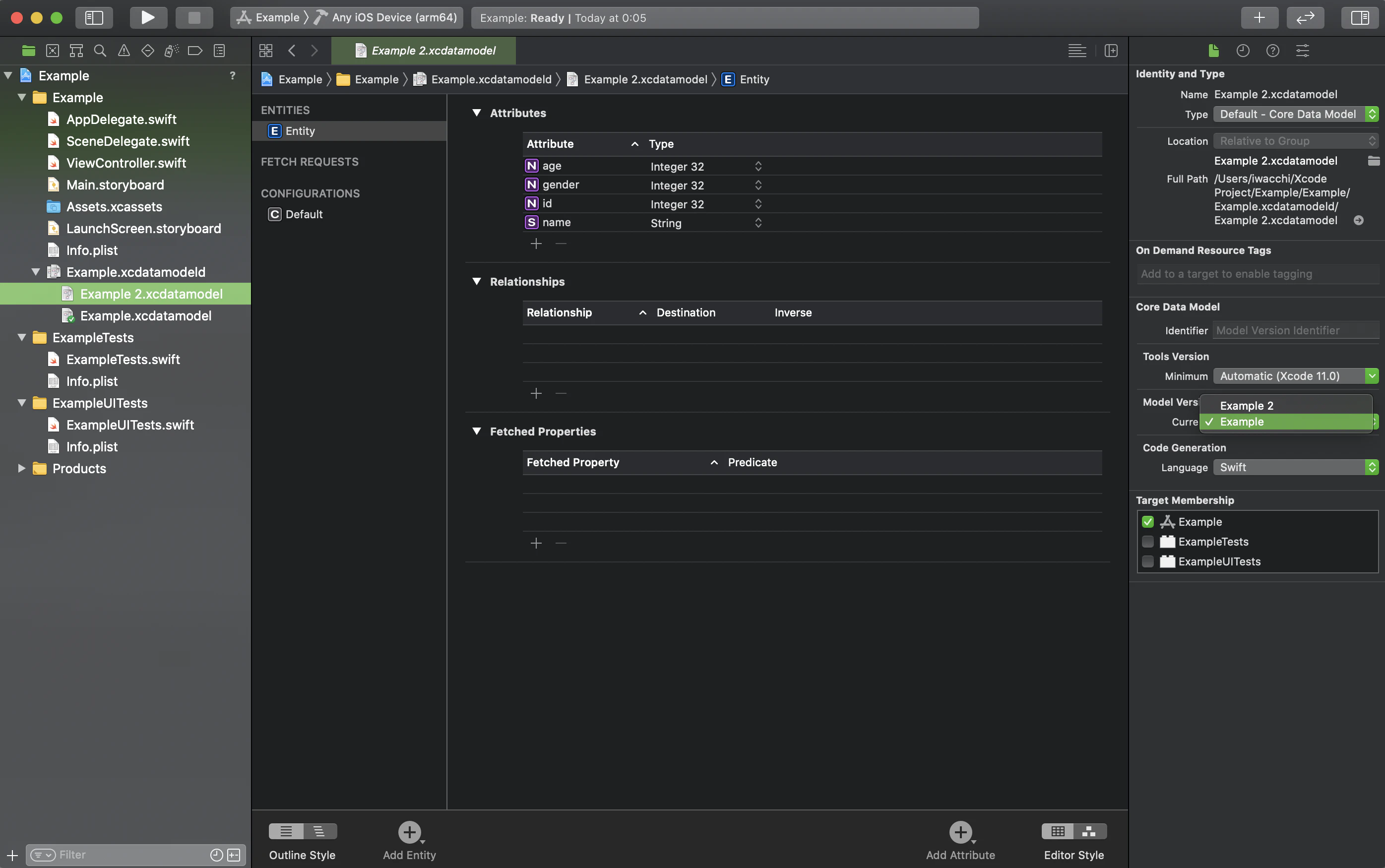Show the History inspector clock icon

coord(1243,51)
